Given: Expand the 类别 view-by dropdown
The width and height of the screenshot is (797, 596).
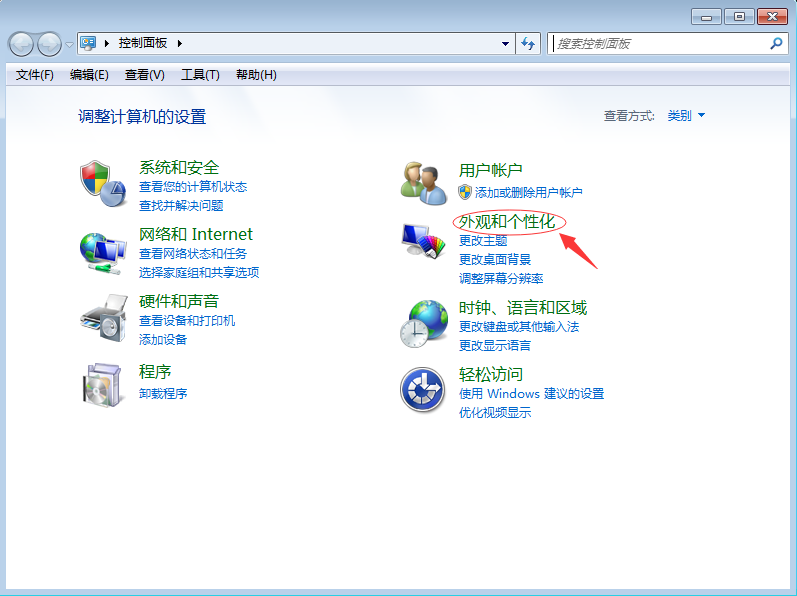Looking at the screenshot, I should pyautogui.click(x=686, y=116).
